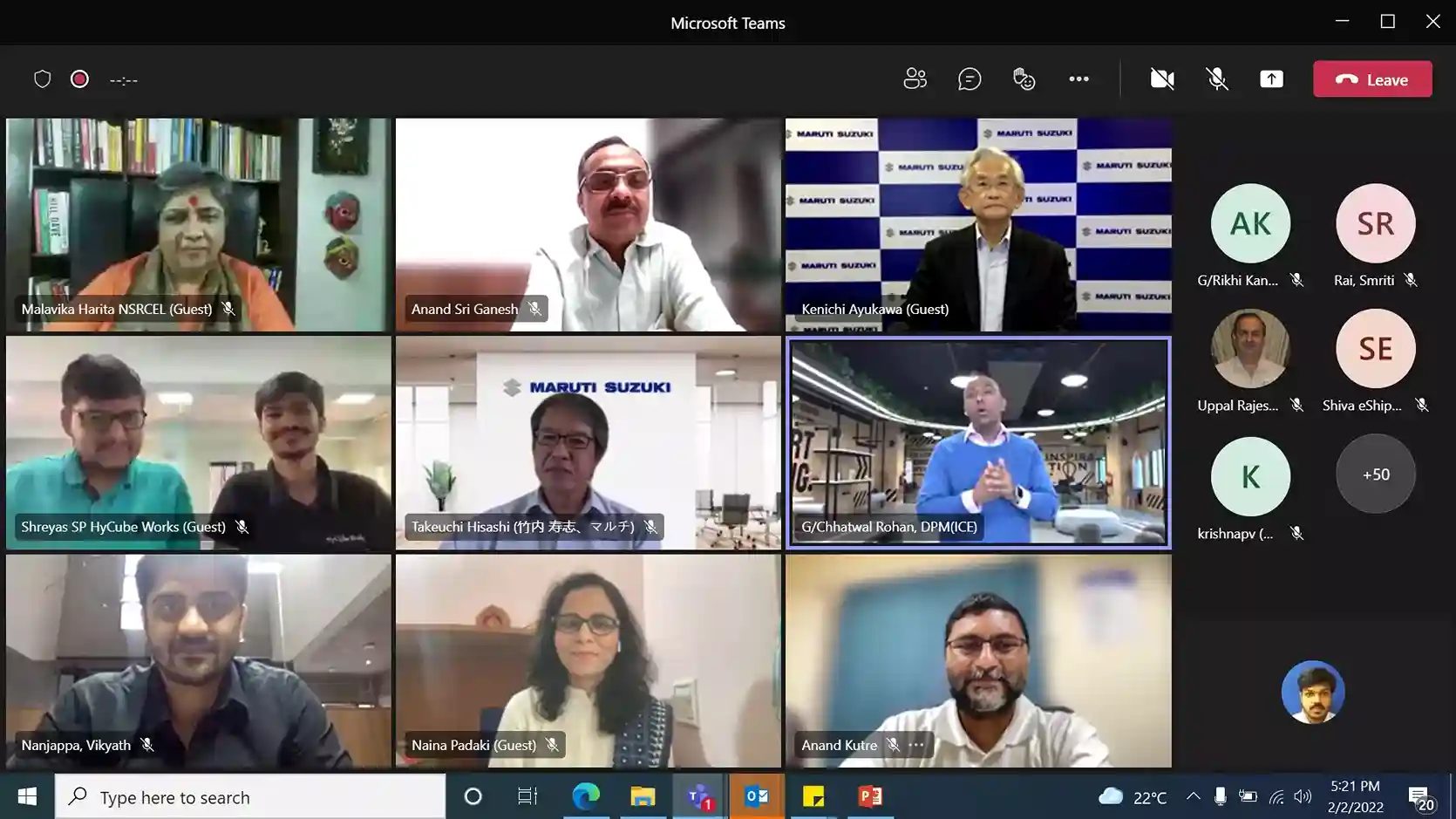Unmute the microphone

click(1217, 79)
